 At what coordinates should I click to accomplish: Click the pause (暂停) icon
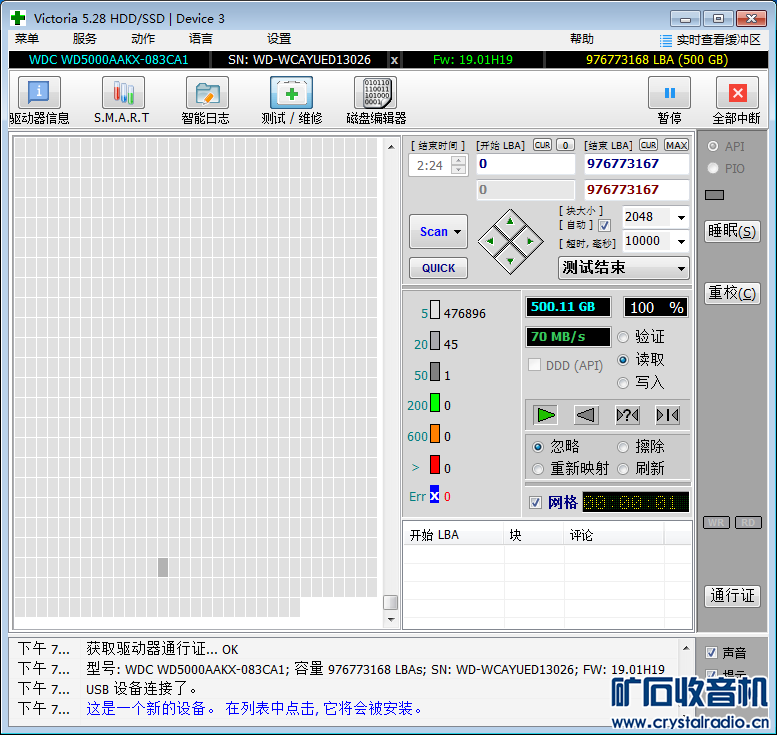[669, 92]
